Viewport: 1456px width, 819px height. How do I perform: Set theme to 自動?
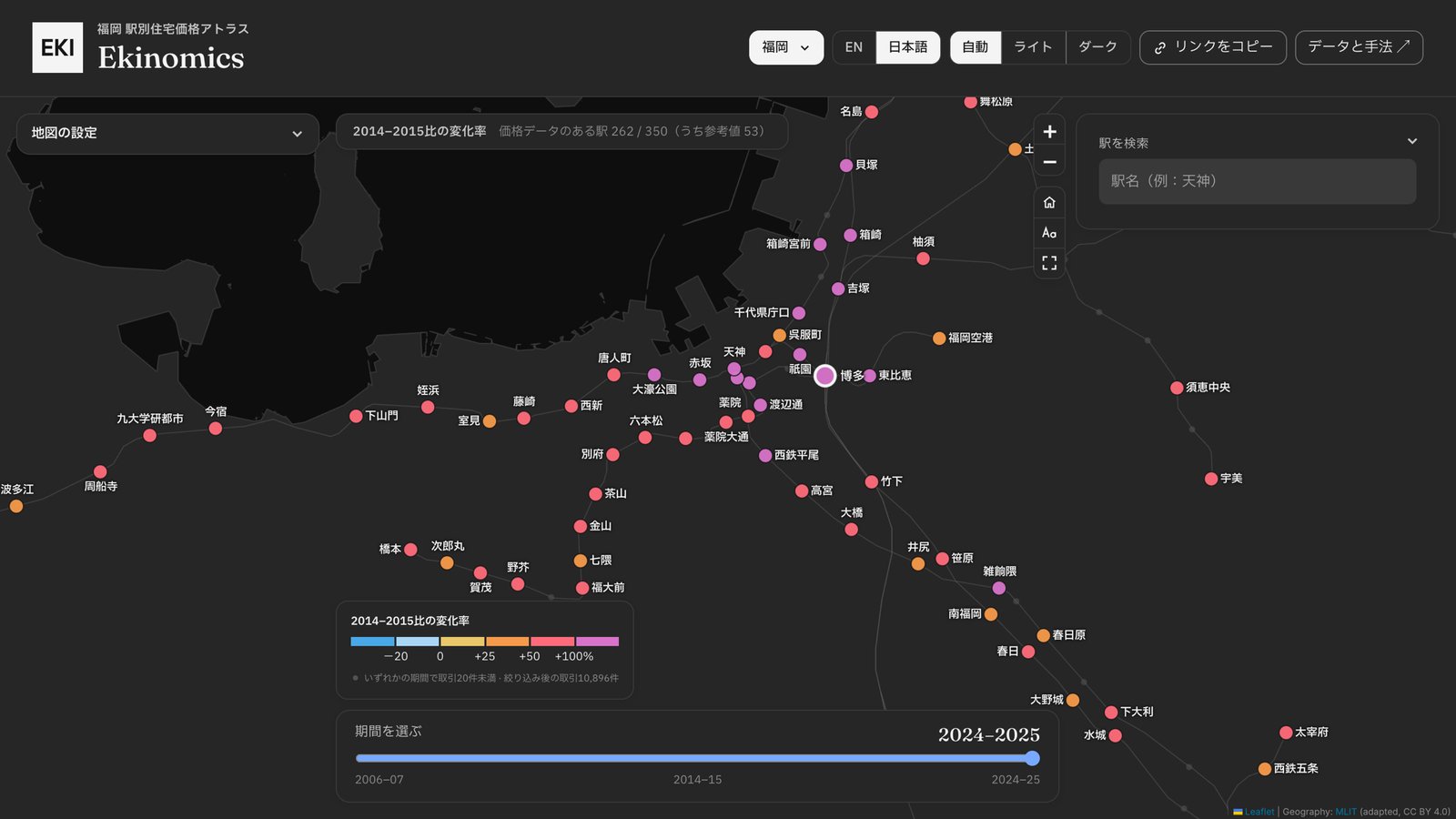(976, 47)
